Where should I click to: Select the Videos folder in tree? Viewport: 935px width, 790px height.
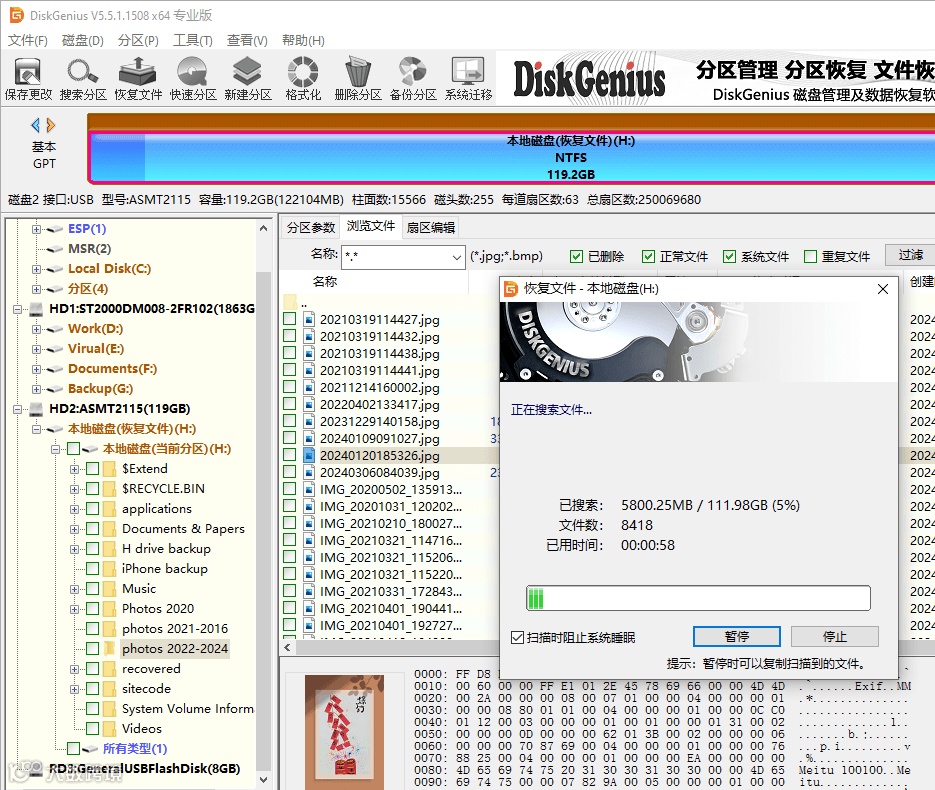coord(141,729)
